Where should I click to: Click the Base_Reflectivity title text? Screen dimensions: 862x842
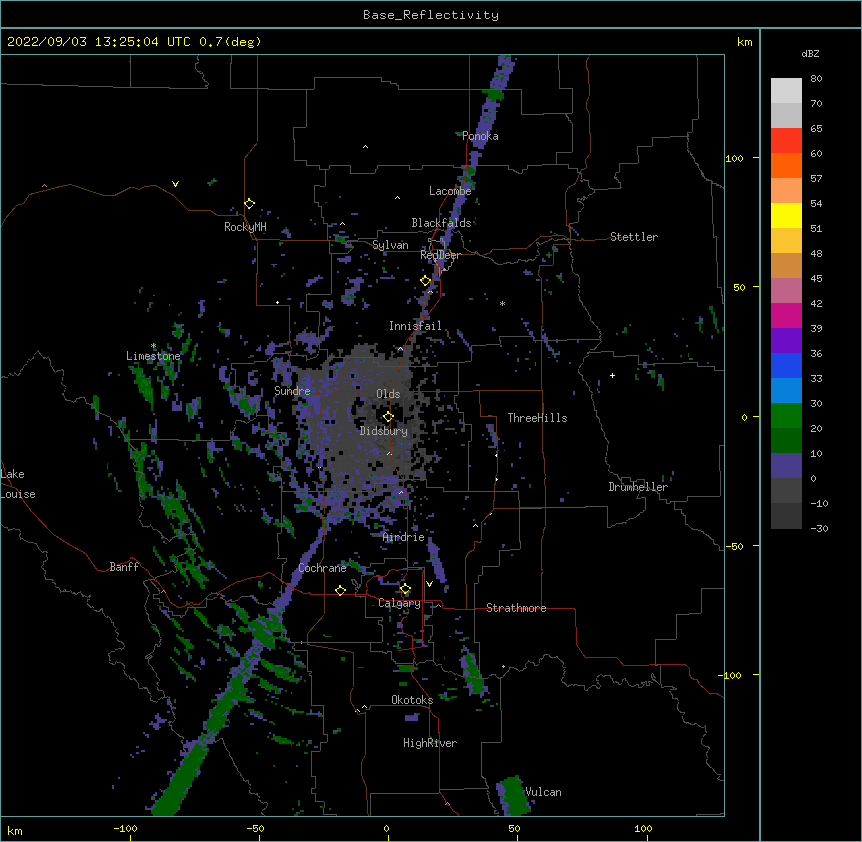point(430,15)
